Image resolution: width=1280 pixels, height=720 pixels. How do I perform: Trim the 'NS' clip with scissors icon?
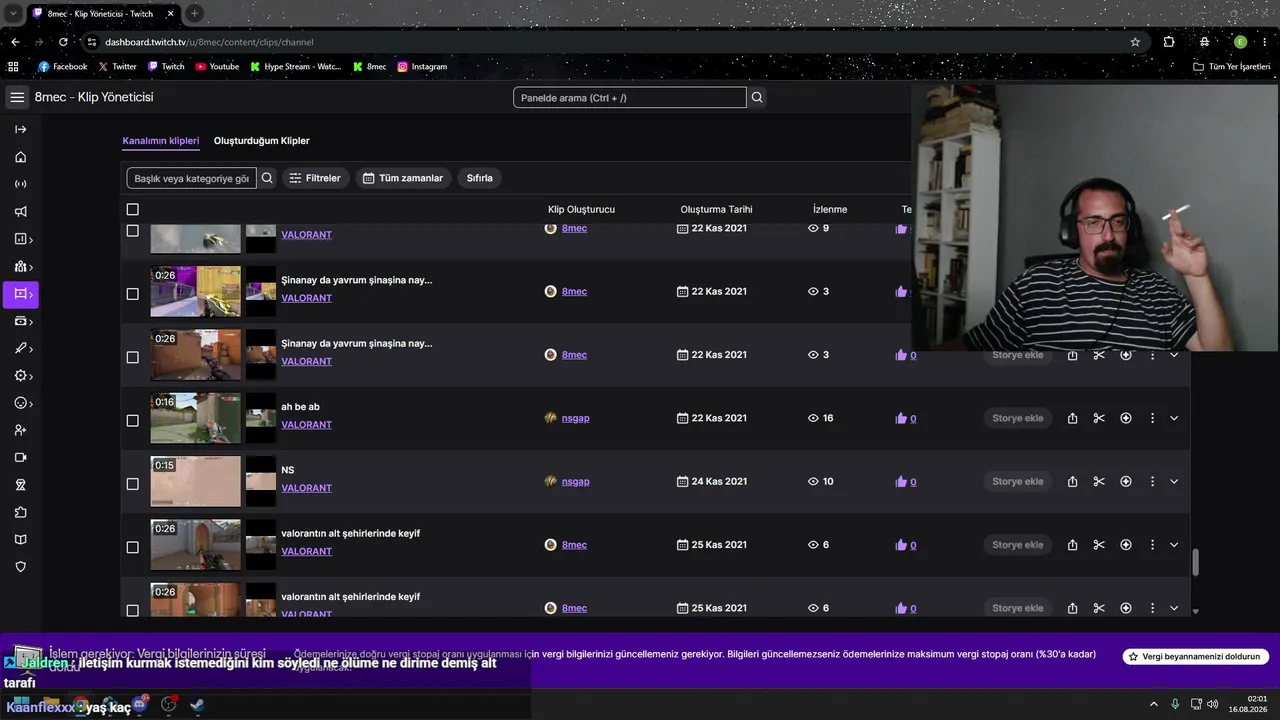pyautogui.click(x=1099, y=481)
